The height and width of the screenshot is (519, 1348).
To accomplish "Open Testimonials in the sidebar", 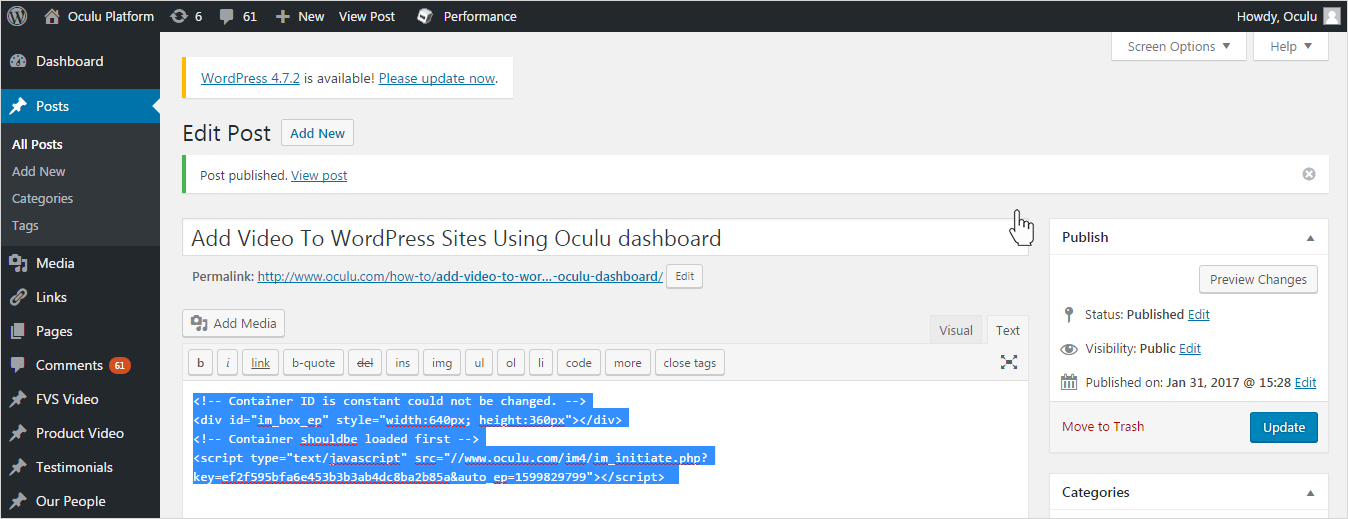I will click(80, 467).
